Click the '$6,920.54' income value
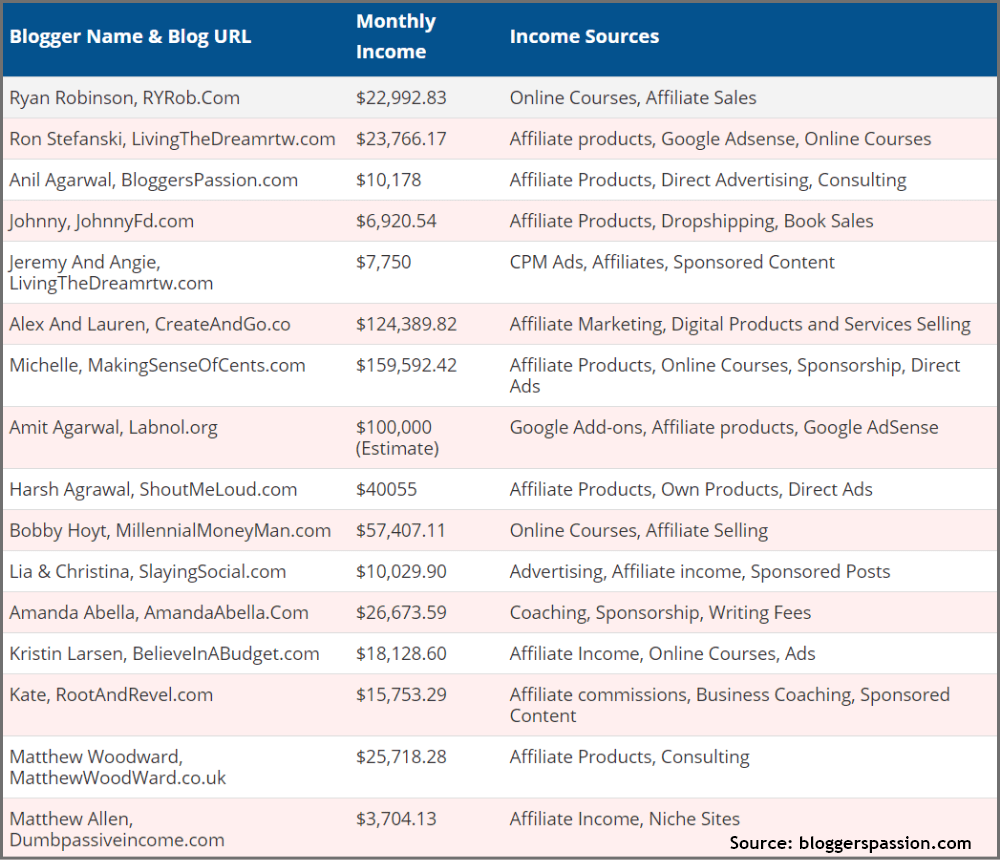Image resolution: width=1000 pixels, height=860 pixels. point(396,221)
